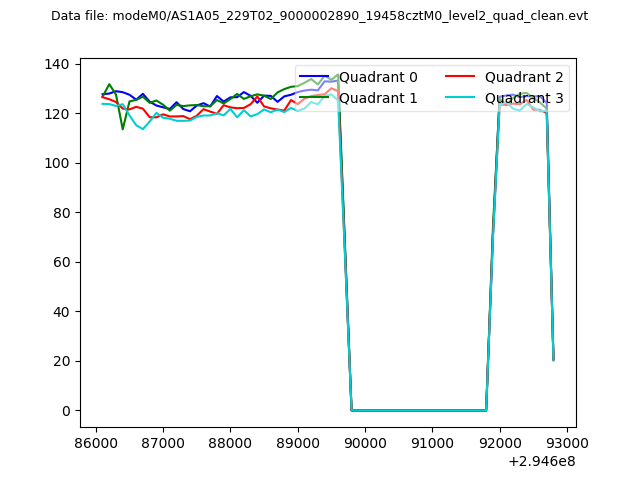Select the Quadrant 3 legend text
This screenshot has width=640, height=480.
tap(524, 98)
